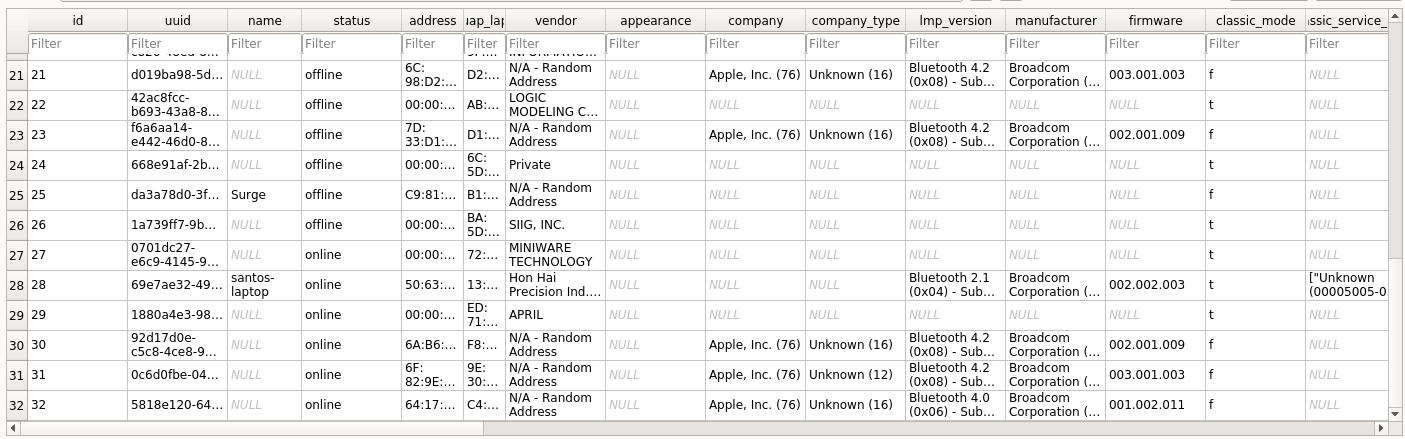The height and width of the screenshot is (439, 1405).
Task: Select row header 25
Action: [x=17, y=195]
